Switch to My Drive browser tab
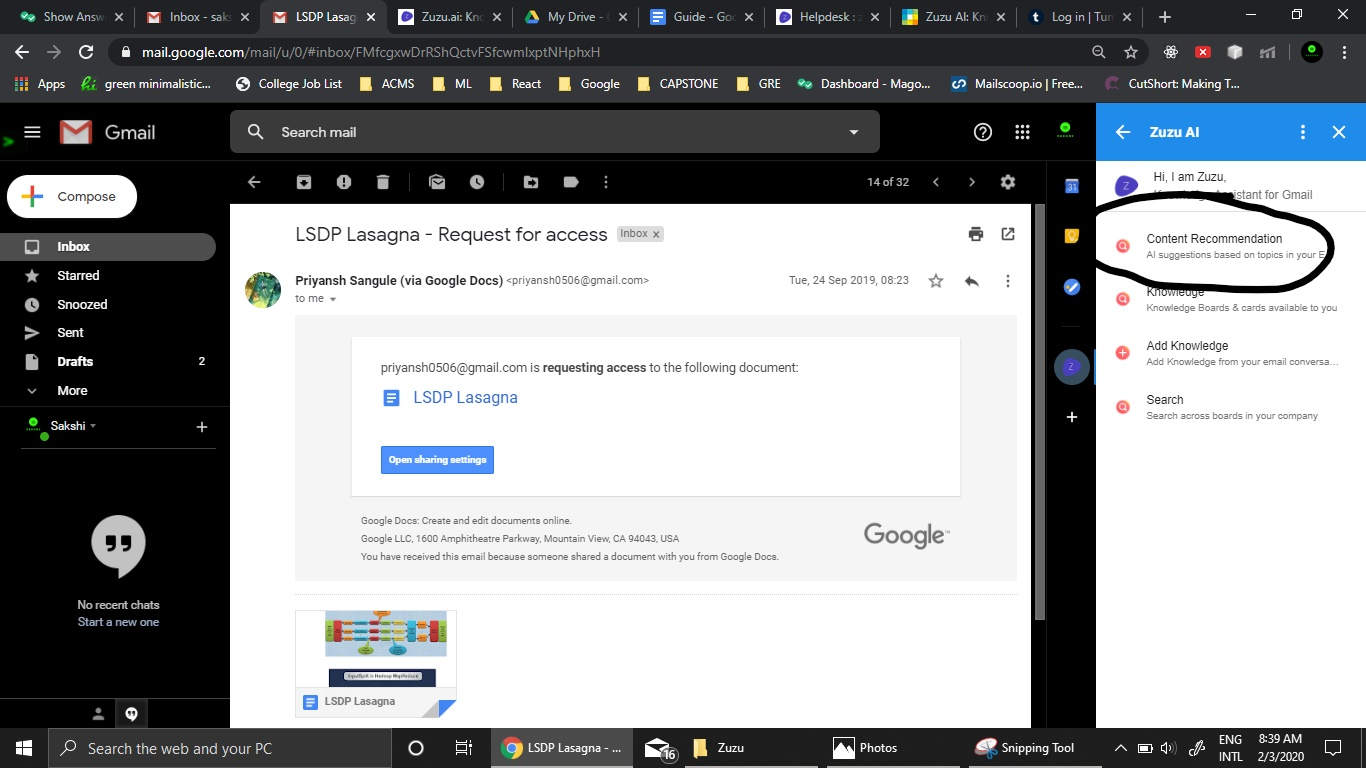Viewport: 1366px width, 768px height. click(x=576, y=17)
